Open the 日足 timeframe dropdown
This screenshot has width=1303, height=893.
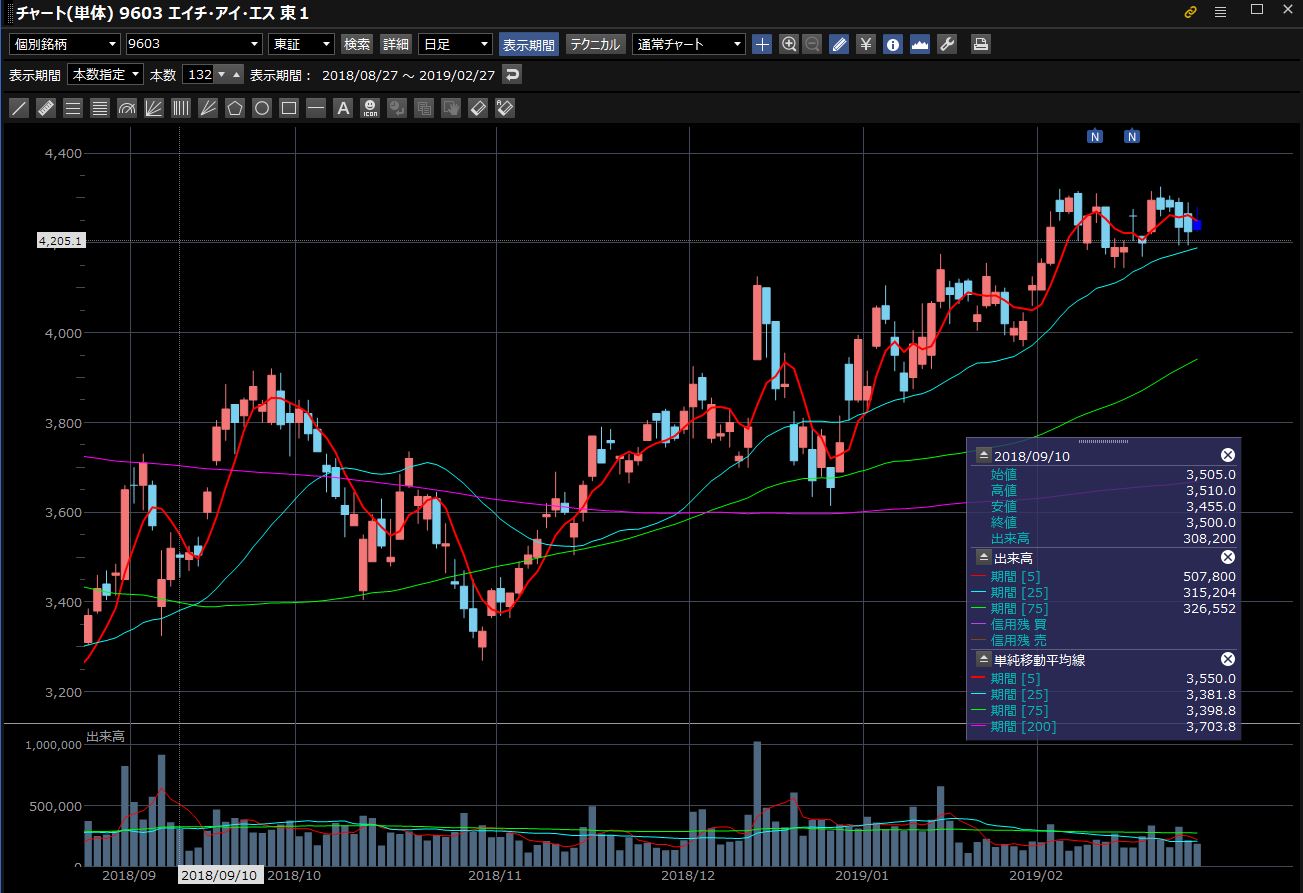[x=455, y=44]
